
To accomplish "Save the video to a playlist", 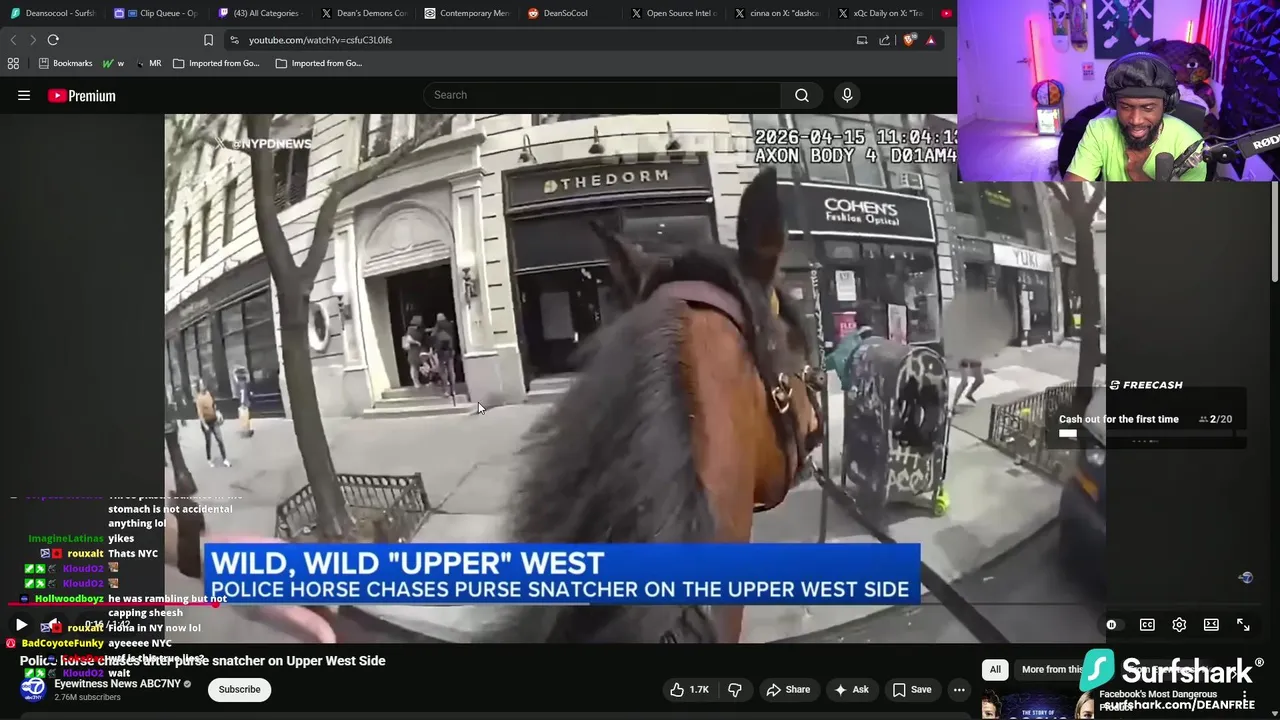I will (912, 689).
